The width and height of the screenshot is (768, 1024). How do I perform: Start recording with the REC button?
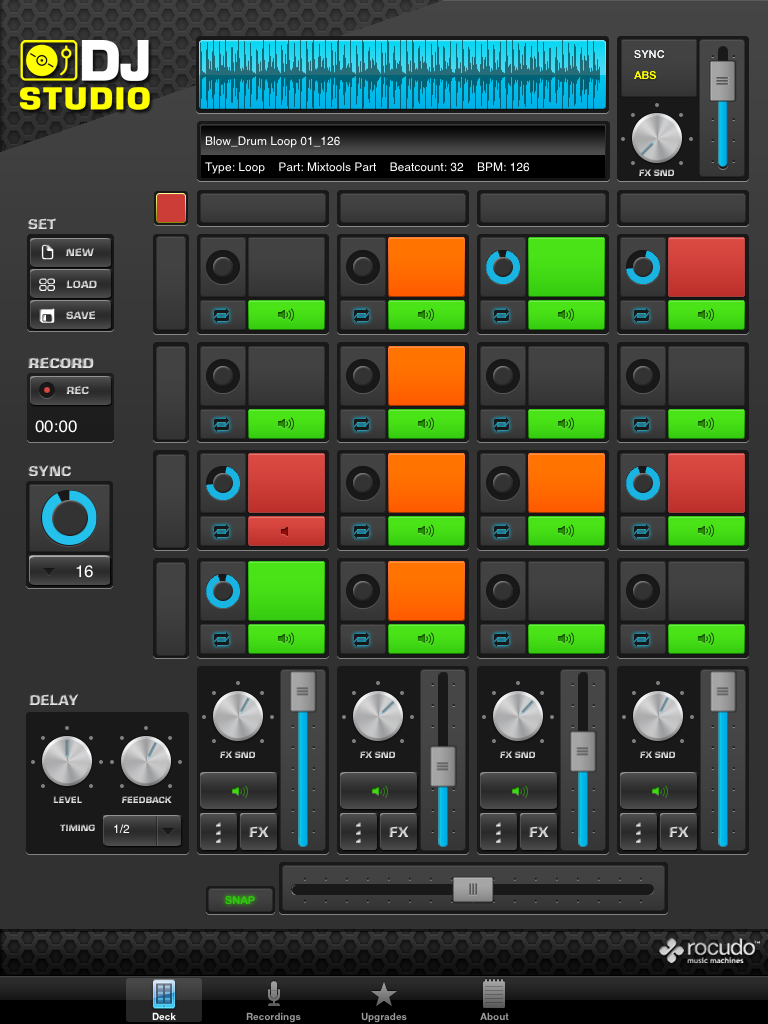pos(70,391)
